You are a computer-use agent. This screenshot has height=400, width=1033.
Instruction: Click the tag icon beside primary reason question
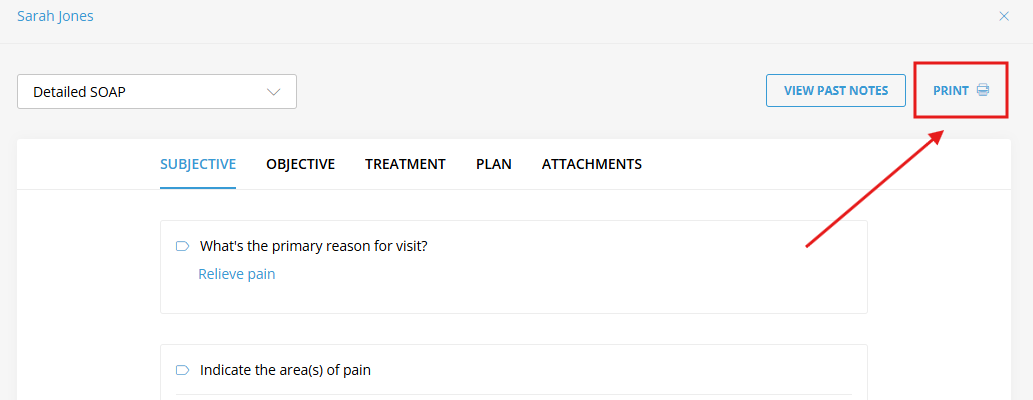[x=182, y=246]
